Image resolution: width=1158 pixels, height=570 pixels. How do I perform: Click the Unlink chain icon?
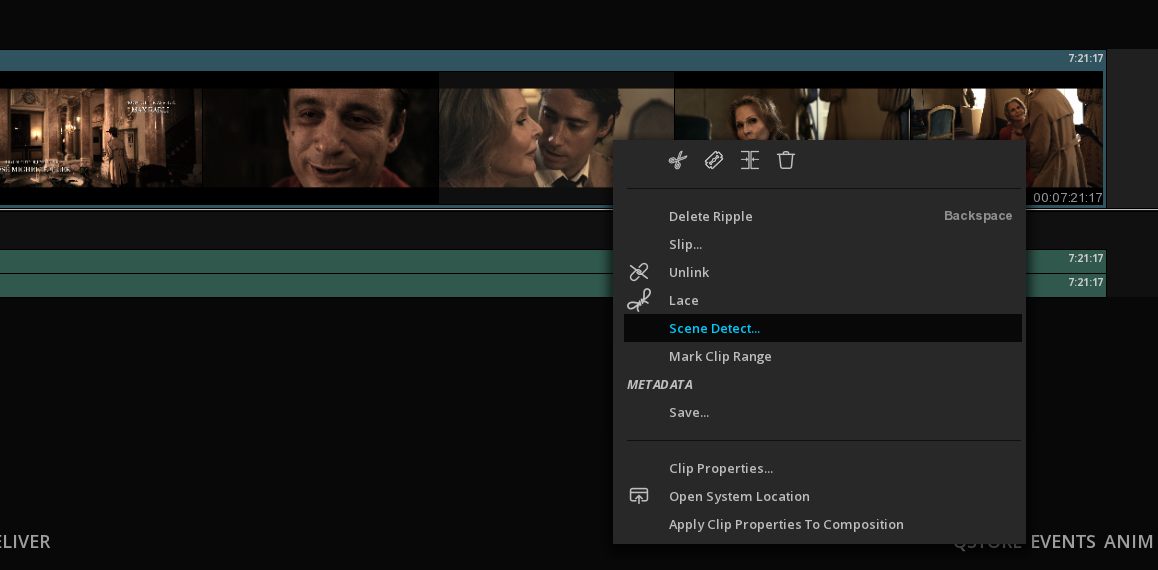[x=639, y=272]
